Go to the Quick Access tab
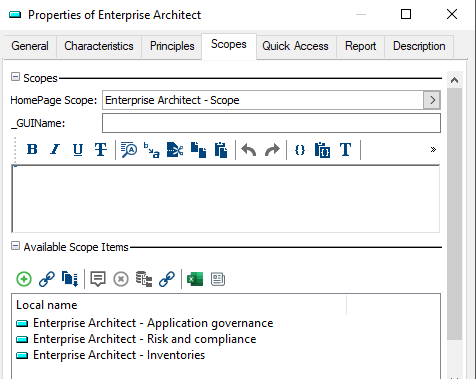This screenshot has width=476, height=379. pos(295,46)
